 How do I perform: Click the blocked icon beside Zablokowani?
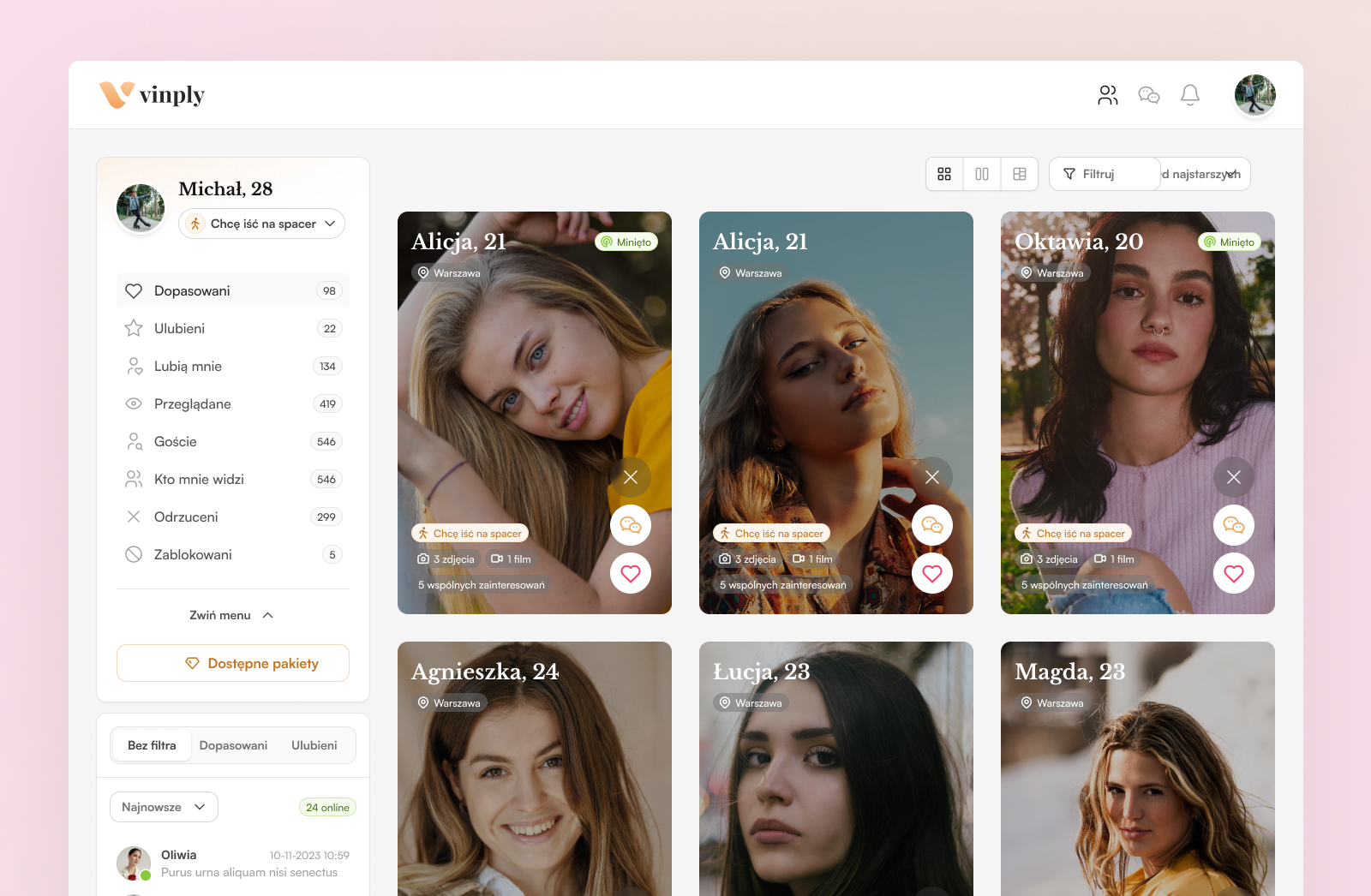134,554
